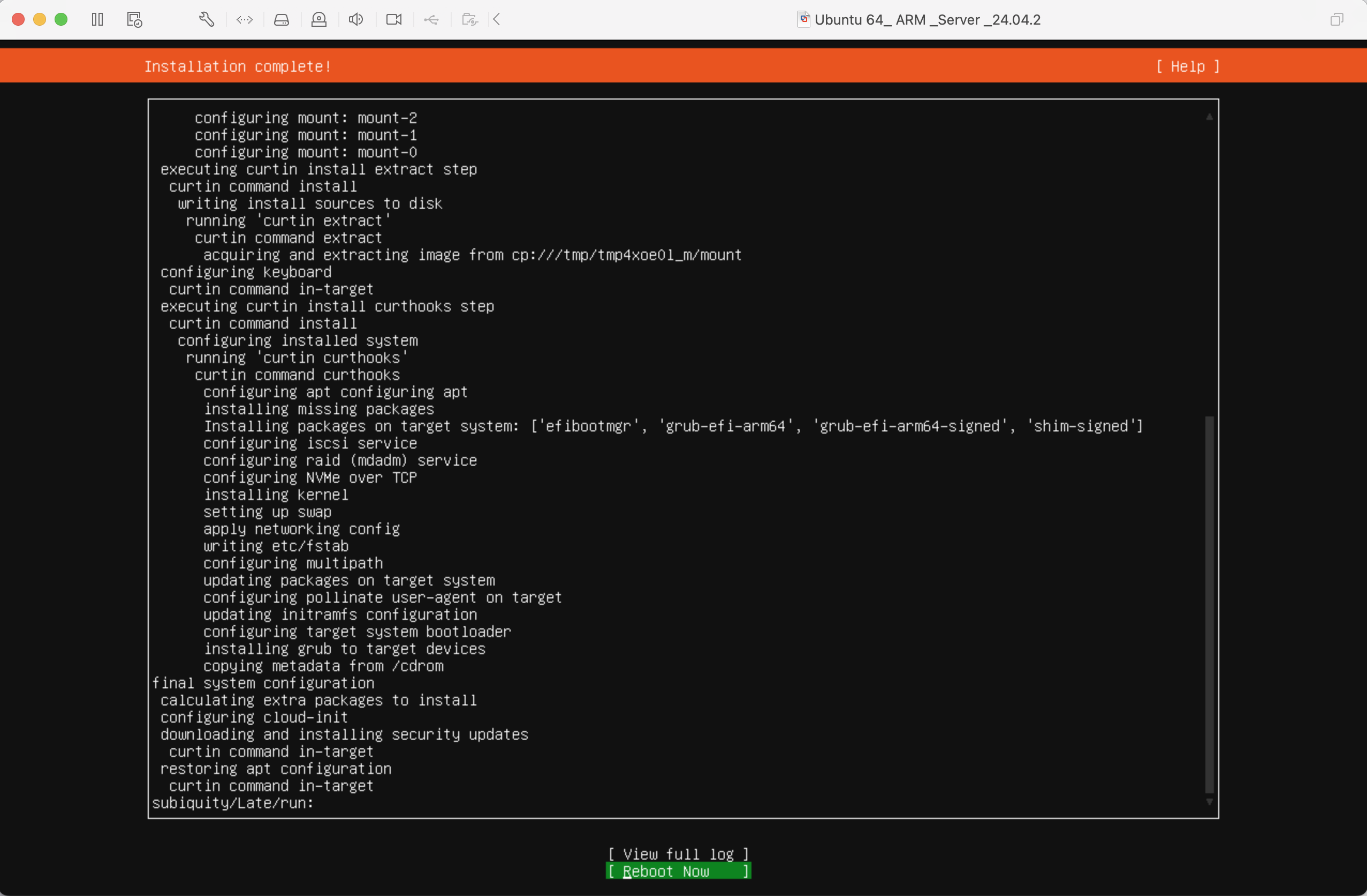Click the network adapter arrows icon
The height and width of the screenshot is (896, 1367).
point(245,19)
